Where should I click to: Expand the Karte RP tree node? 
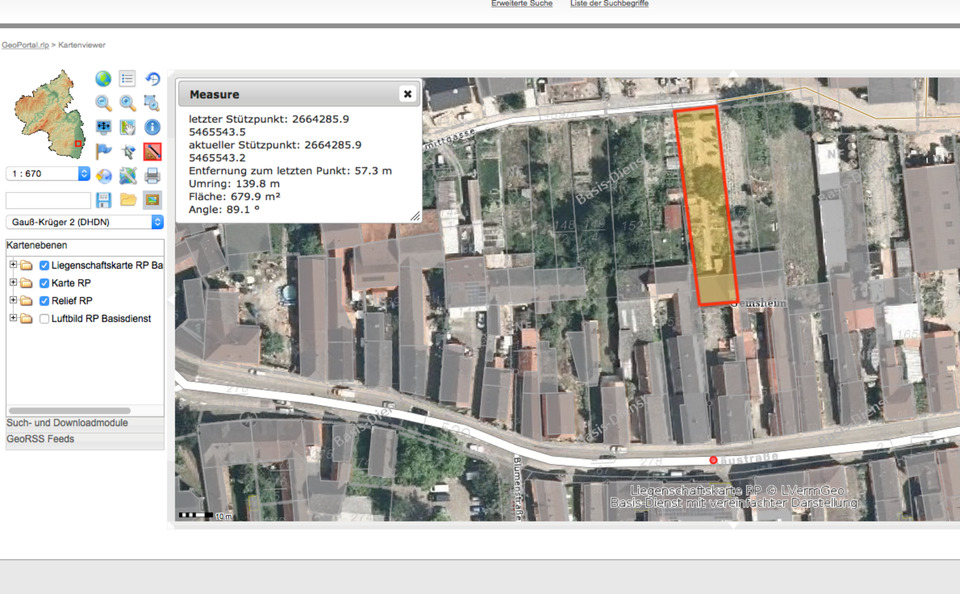(x=13, y=283)
